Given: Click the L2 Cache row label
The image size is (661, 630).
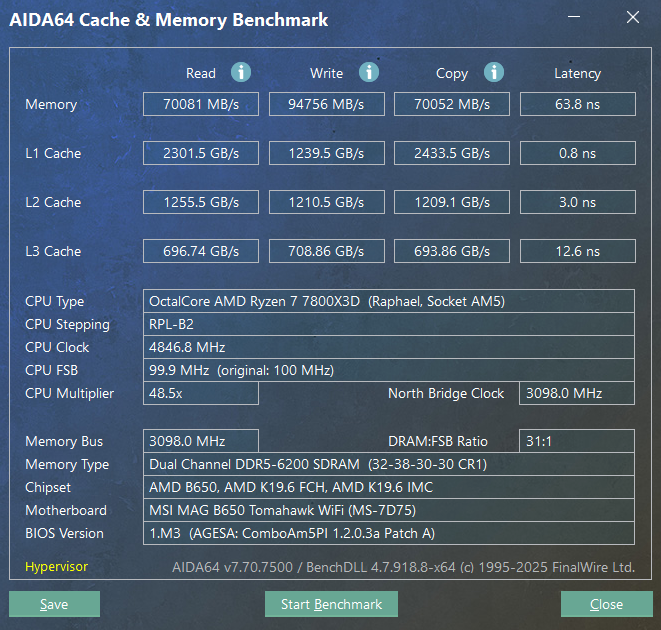Looking at the screenshot, I should coord(53,202).
